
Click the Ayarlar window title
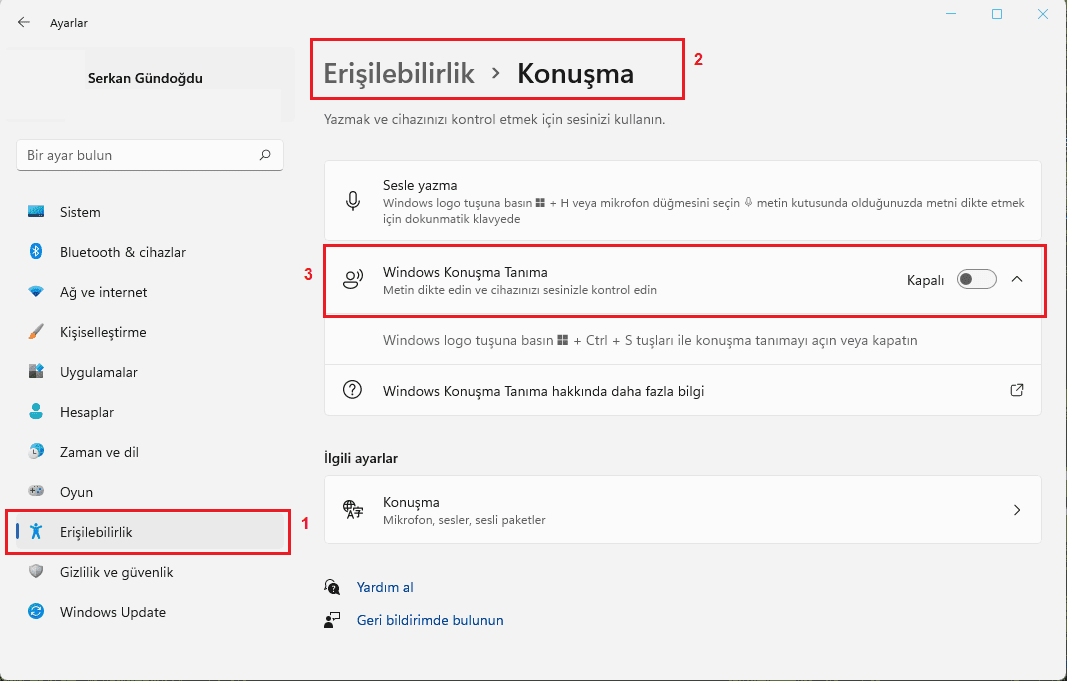coord(69,23)
